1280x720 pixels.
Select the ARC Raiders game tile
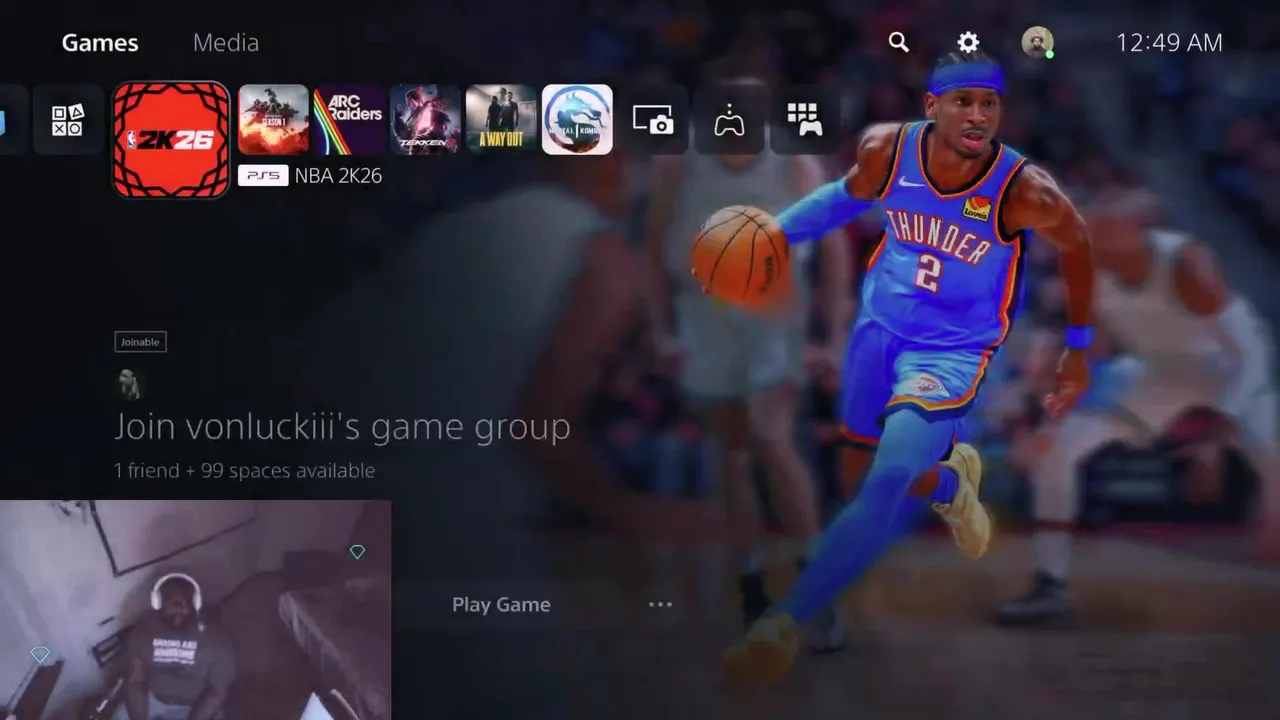(349, 120)
